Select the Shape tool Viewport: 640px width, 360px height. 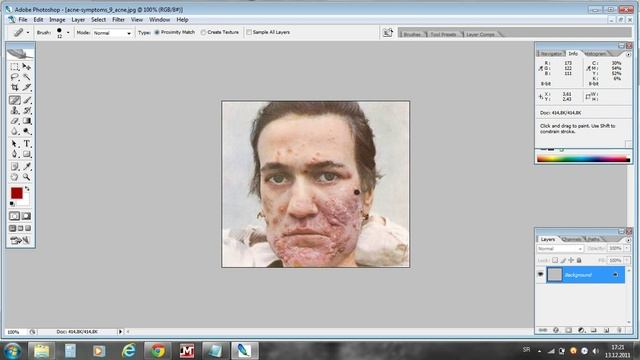tap(27, 154)
